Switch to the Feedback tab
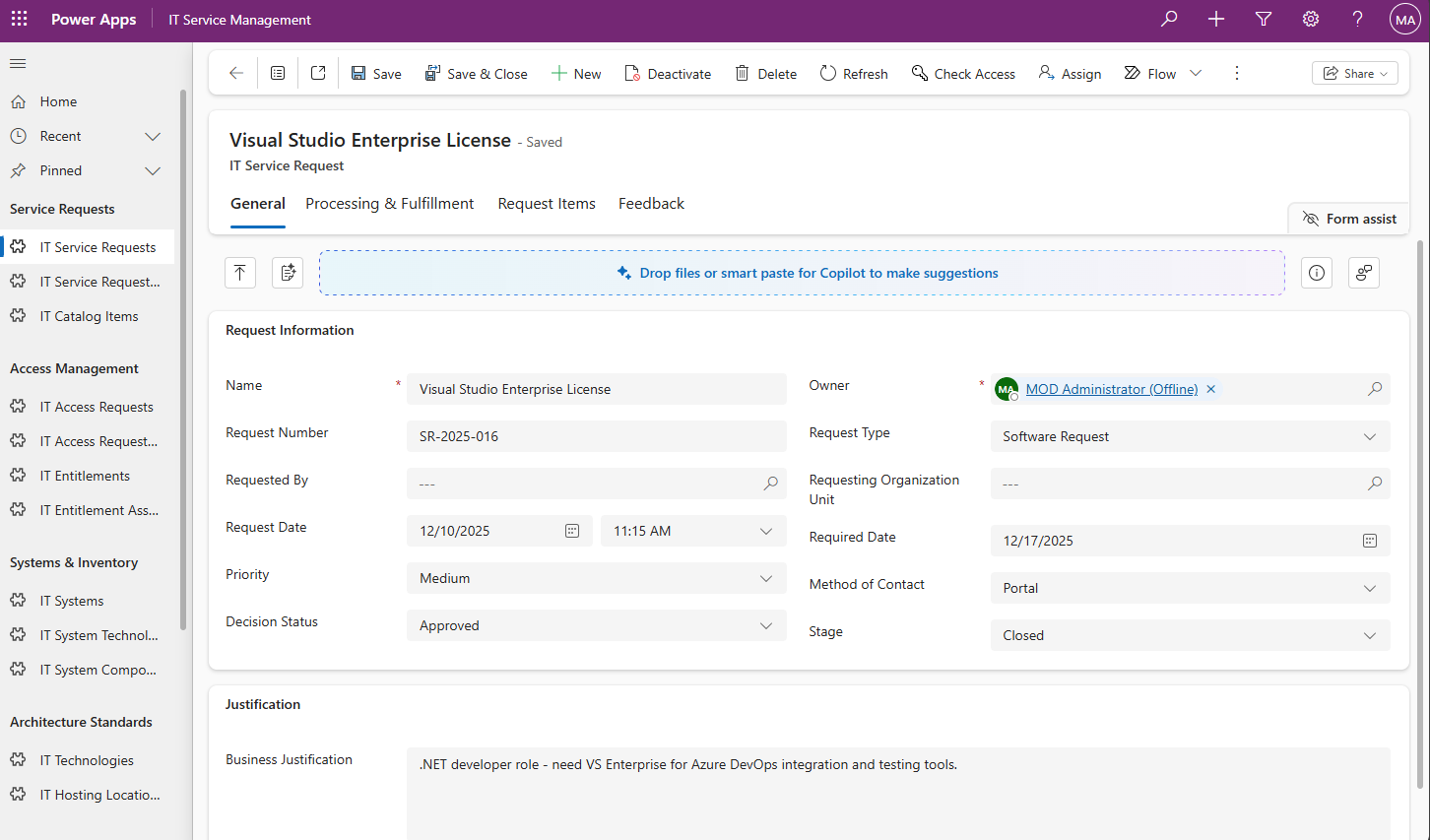This screenshot has width=1430, height=840. tap(651, 204)
